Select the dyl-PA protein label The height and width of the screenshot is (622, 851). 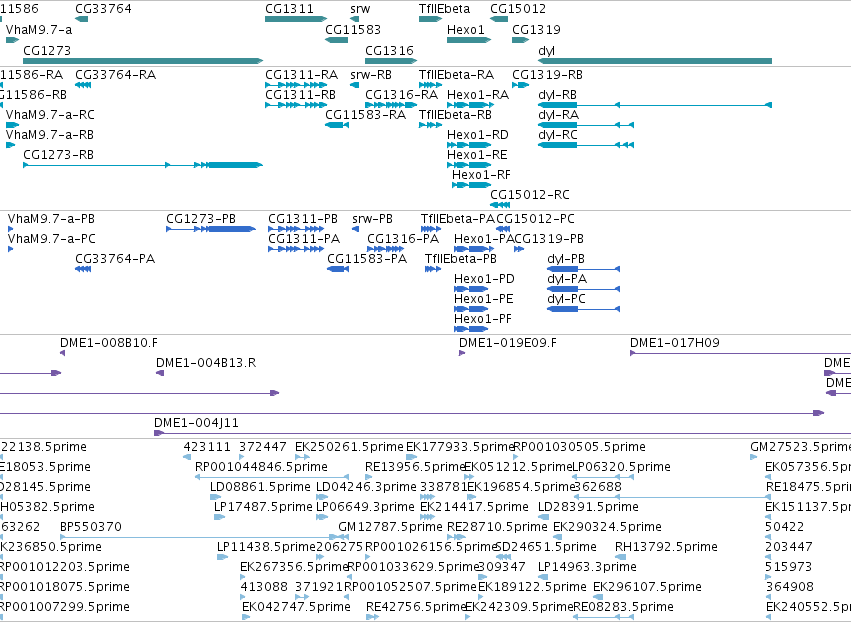[x=567, y=278]
